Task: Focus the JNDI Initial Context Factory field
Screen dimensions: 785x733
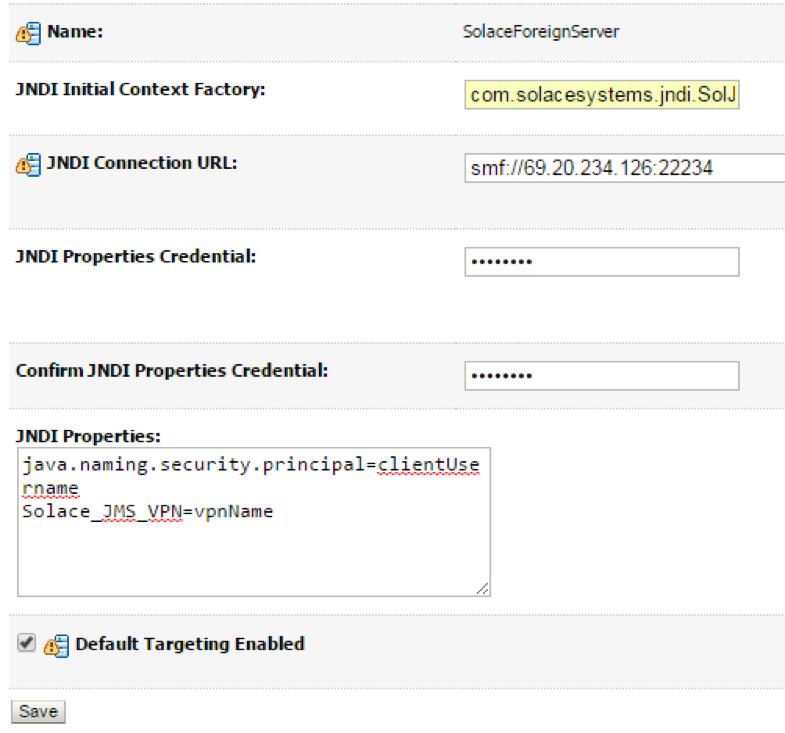Action: point(601,95)
